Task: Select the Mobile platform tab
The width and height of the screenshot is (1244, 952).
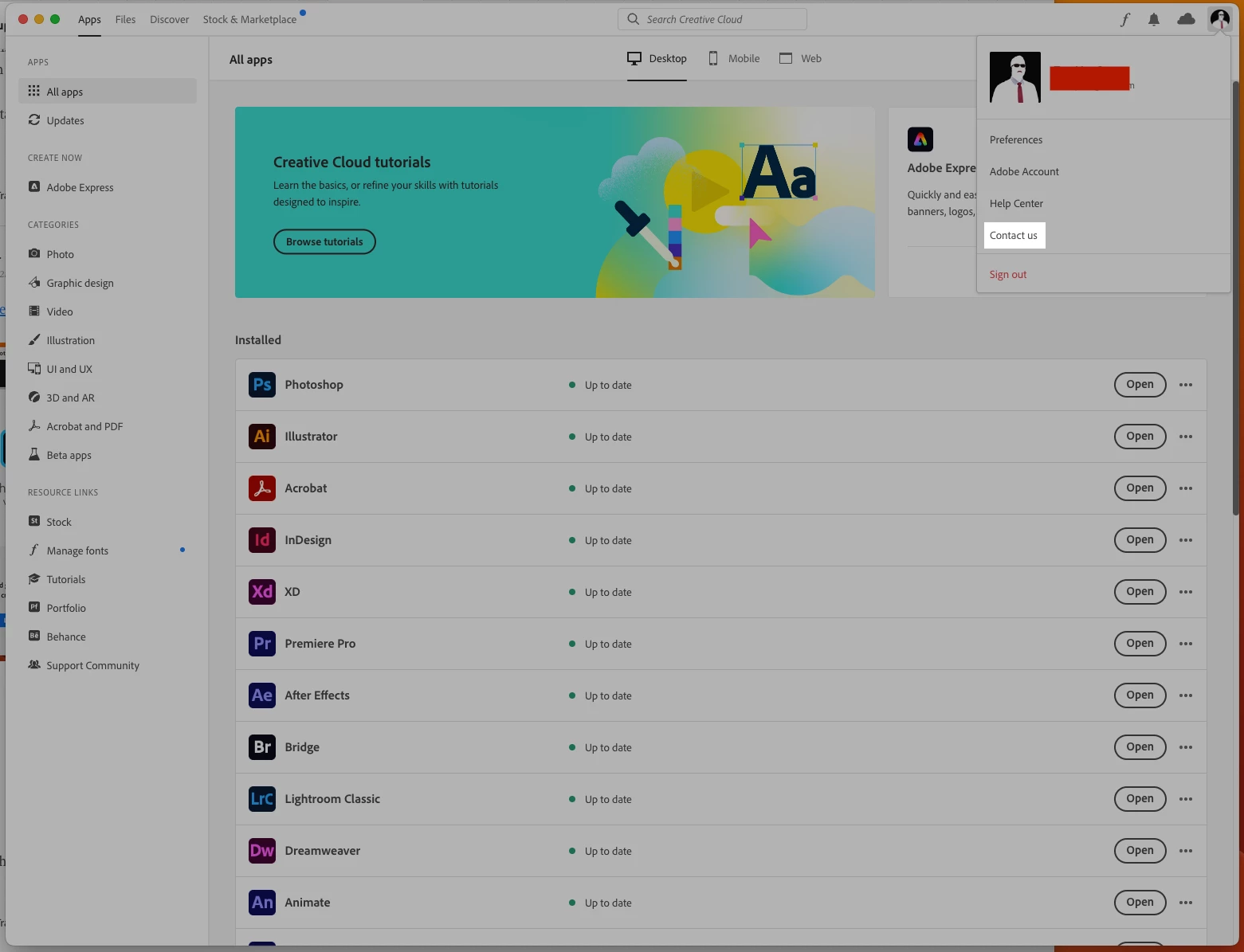Action: 734,58
